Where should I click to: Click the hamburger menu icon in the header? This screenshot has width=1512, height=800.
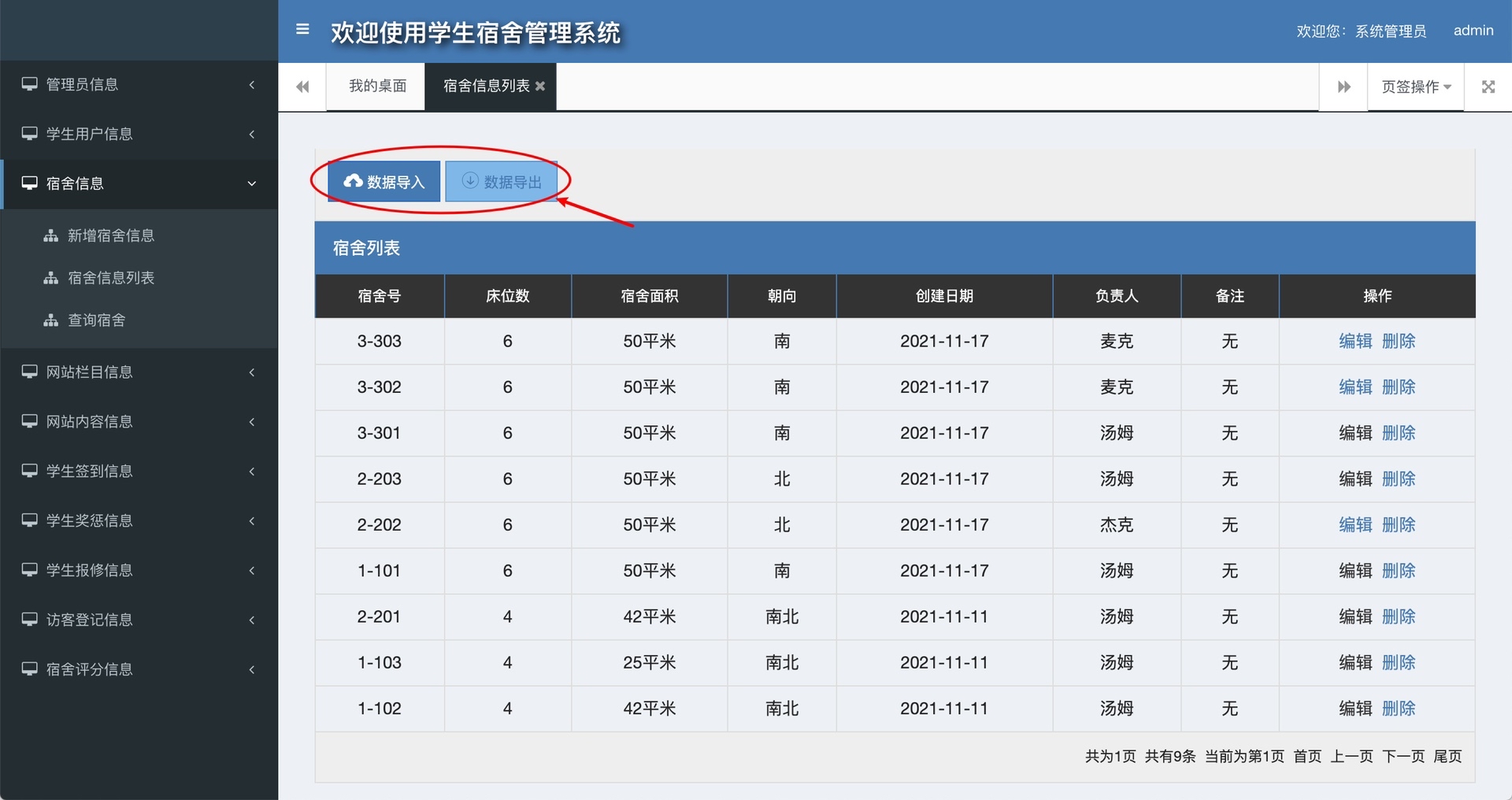tap(302, 29)
